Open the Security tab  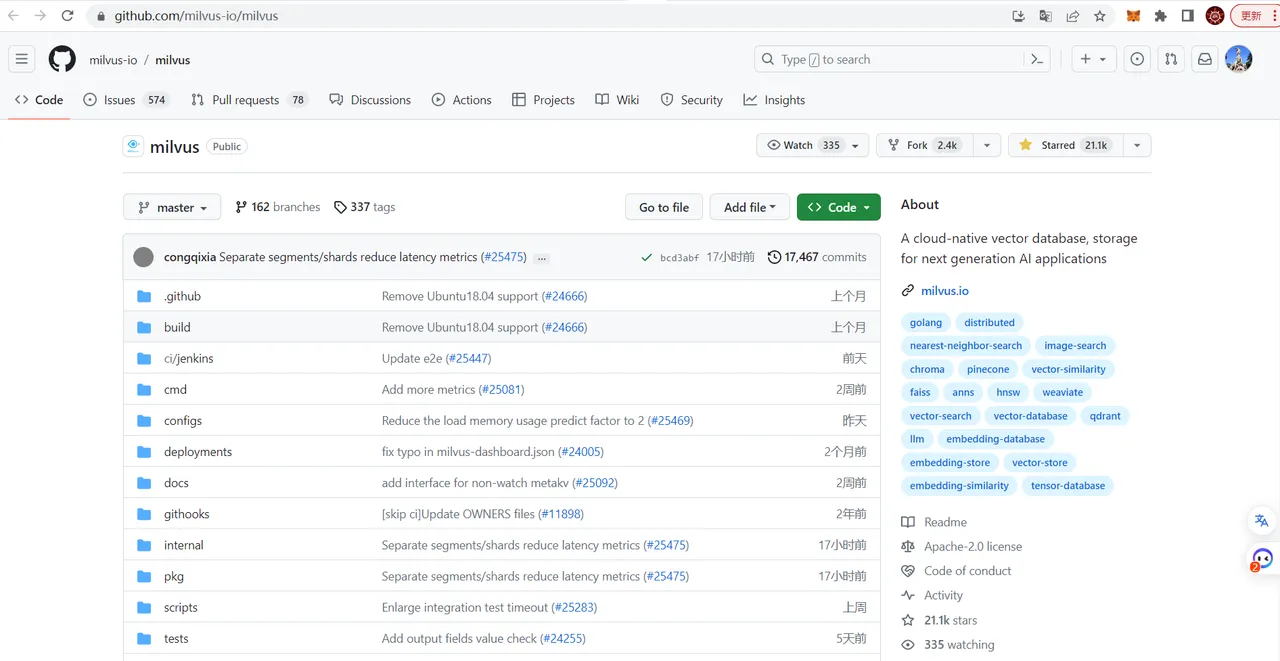(x=692, y=100)
